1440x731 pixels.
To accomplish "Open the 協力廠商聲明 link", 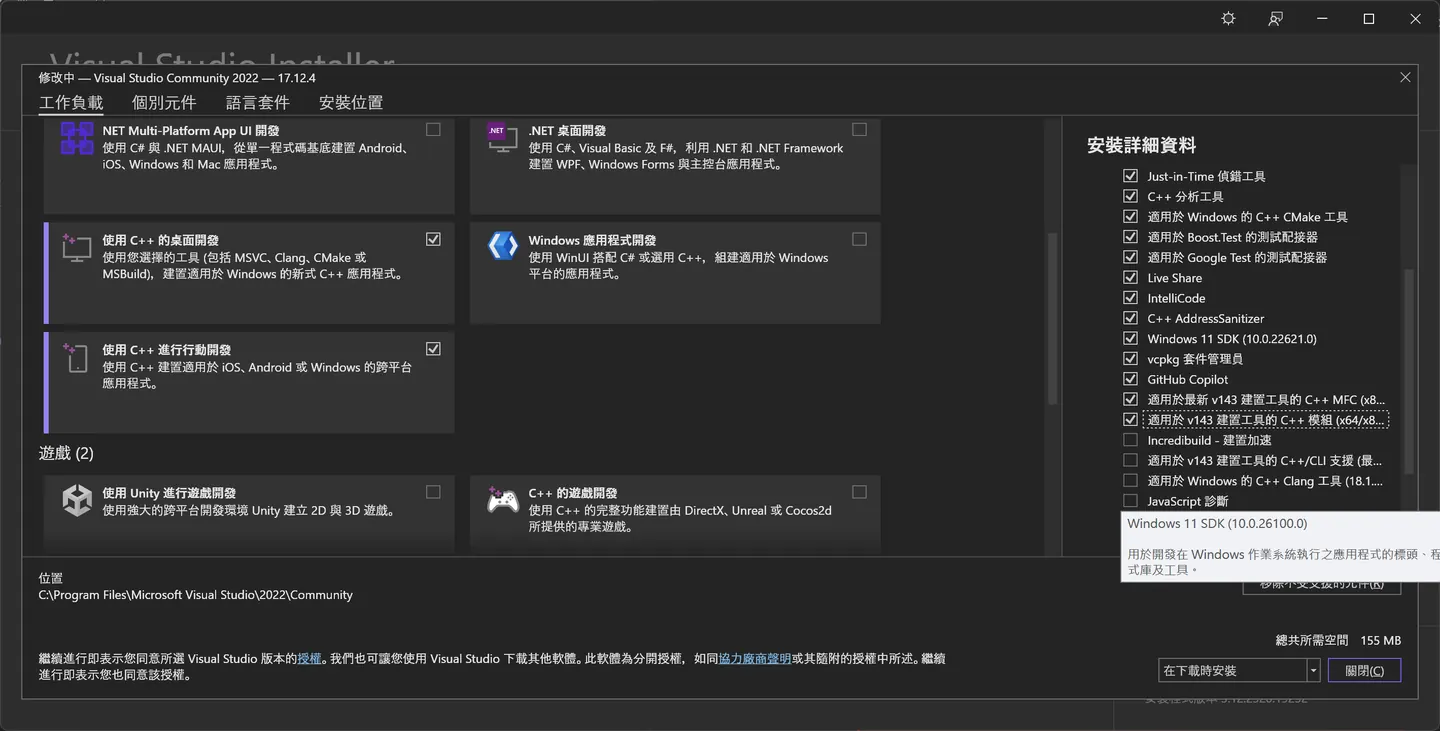I will pyautogui.click(x=755, y=658).
